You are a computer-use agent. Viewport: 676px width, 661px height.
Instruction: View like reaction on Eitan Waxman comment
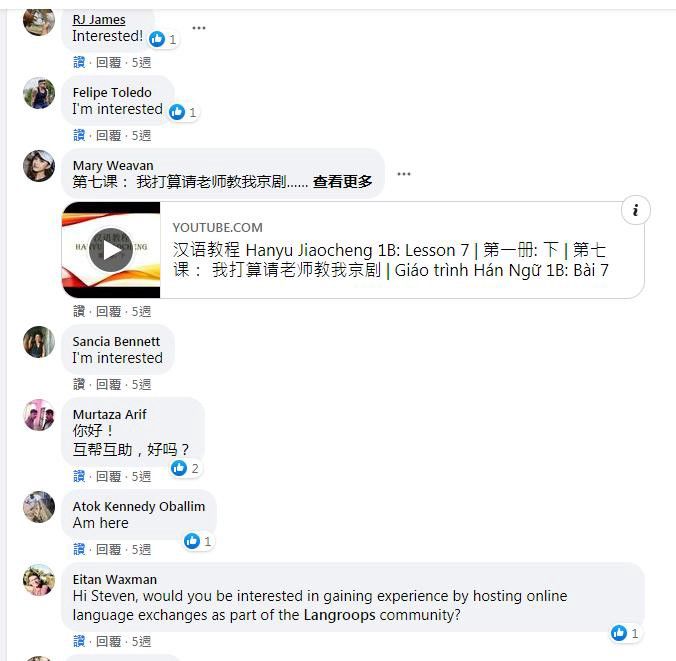coord(625,633)
